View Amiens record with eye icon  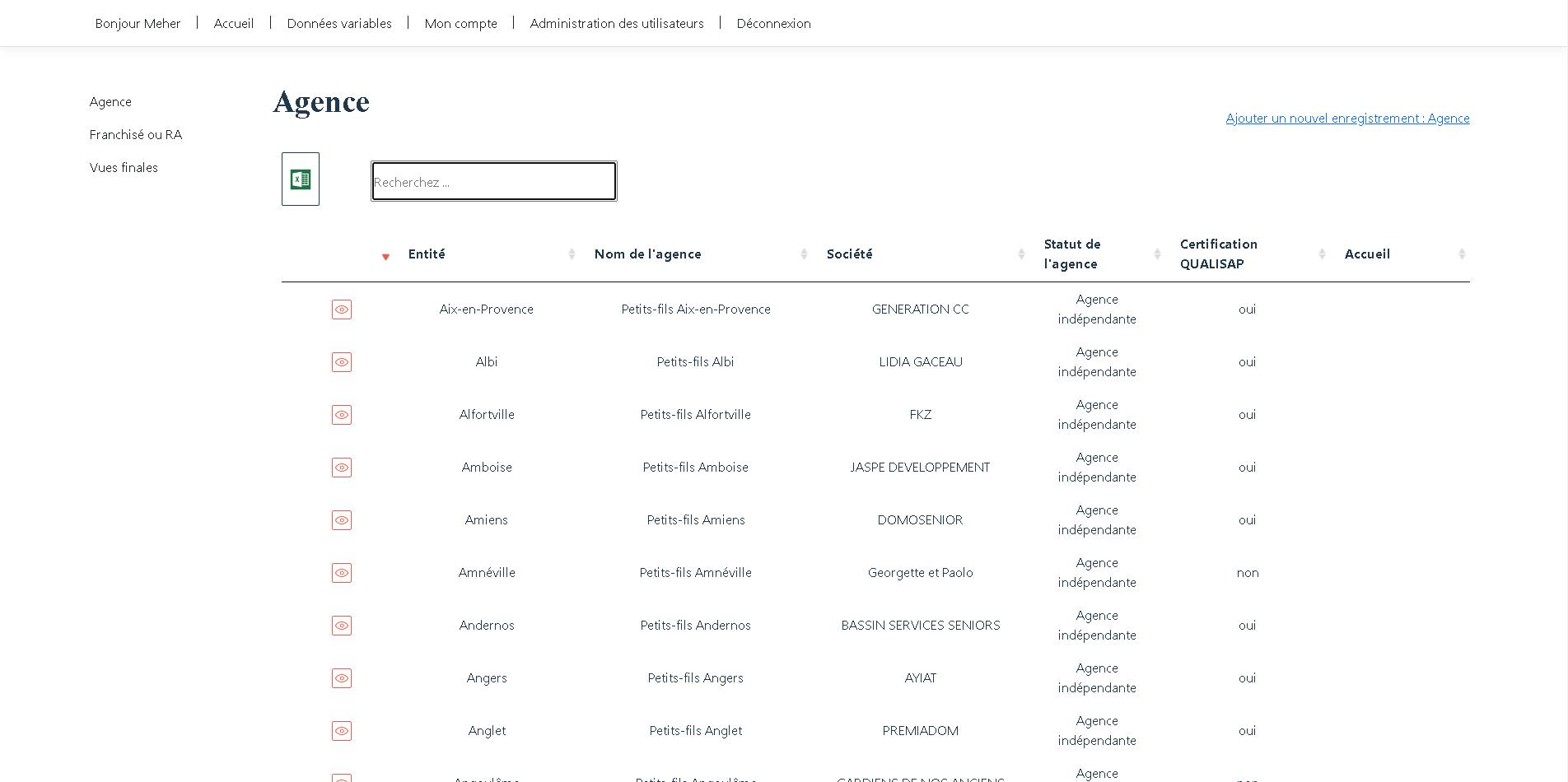[x=342, y=520]
